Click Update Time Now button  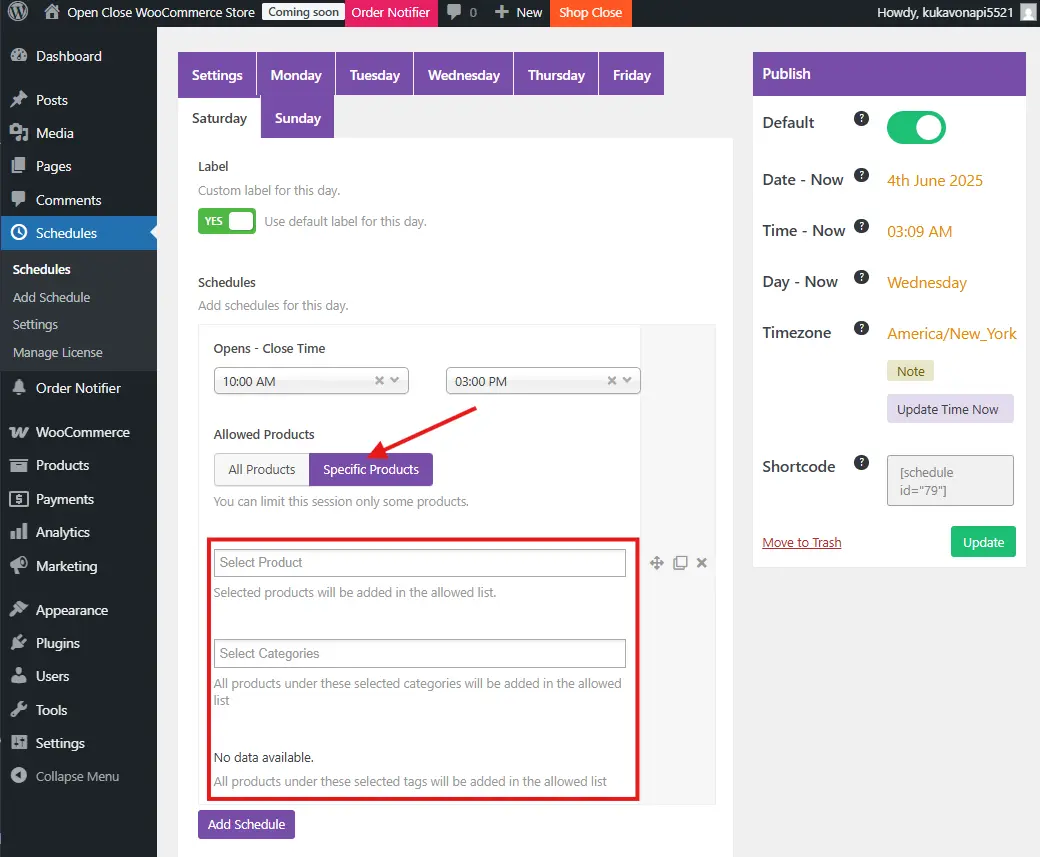click(x=950, y=409)
